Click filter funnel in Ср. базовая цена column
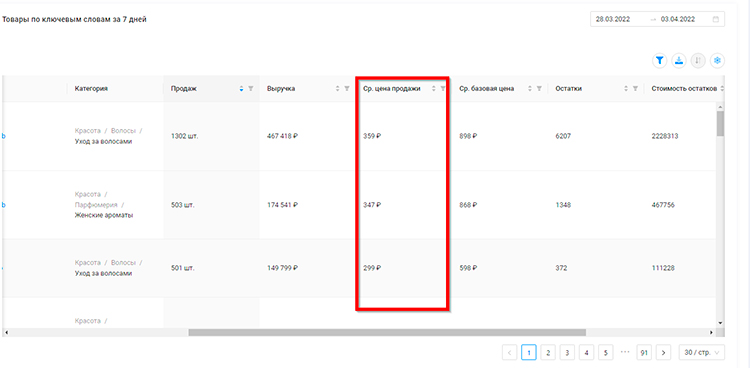Screen dimensions: 750x368 click(539, 89)
